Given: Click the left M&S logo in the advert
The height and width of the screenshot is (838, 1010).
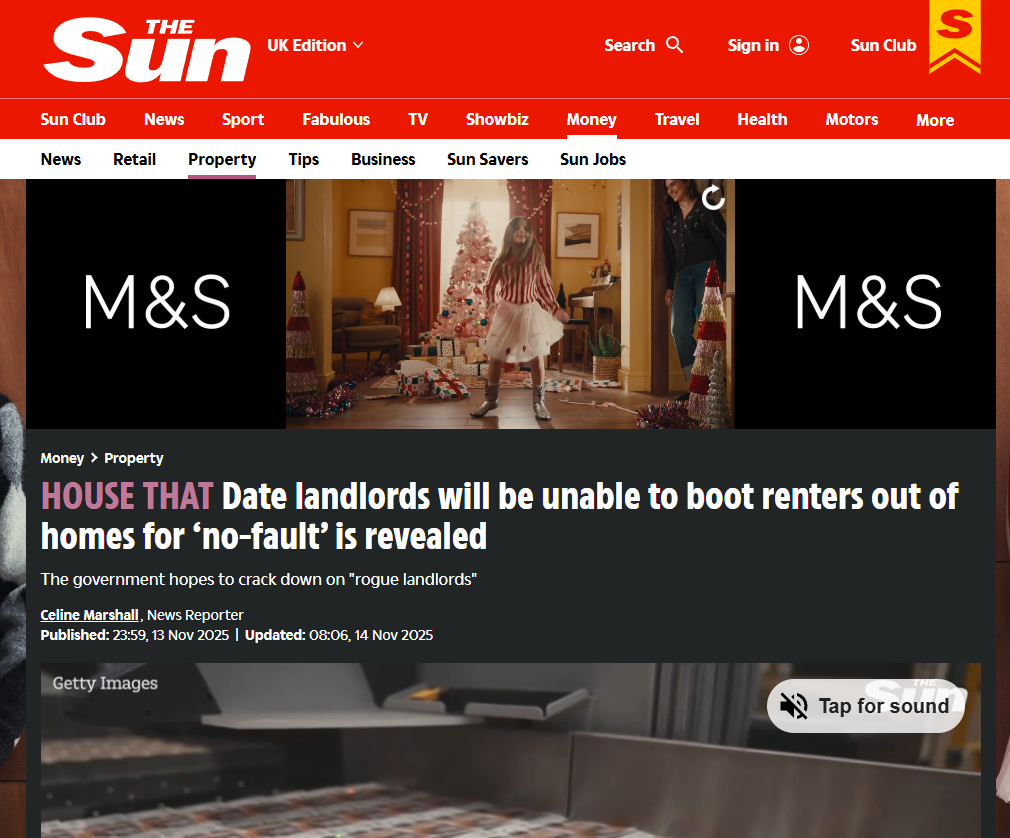Looking at the screenshot, I should point(157,301).
